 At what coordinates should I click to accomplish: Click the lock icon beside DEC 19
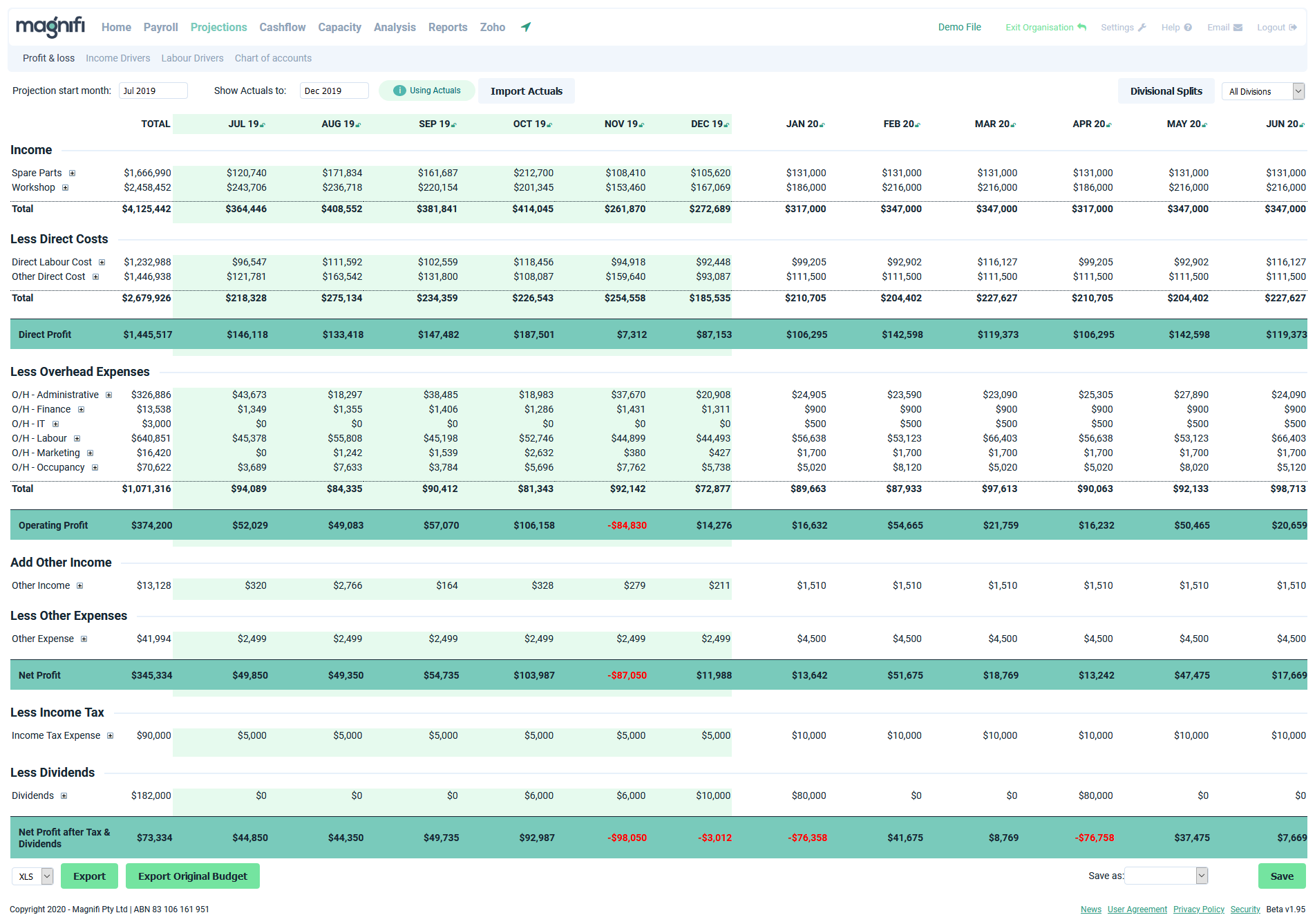coord(726,125)
